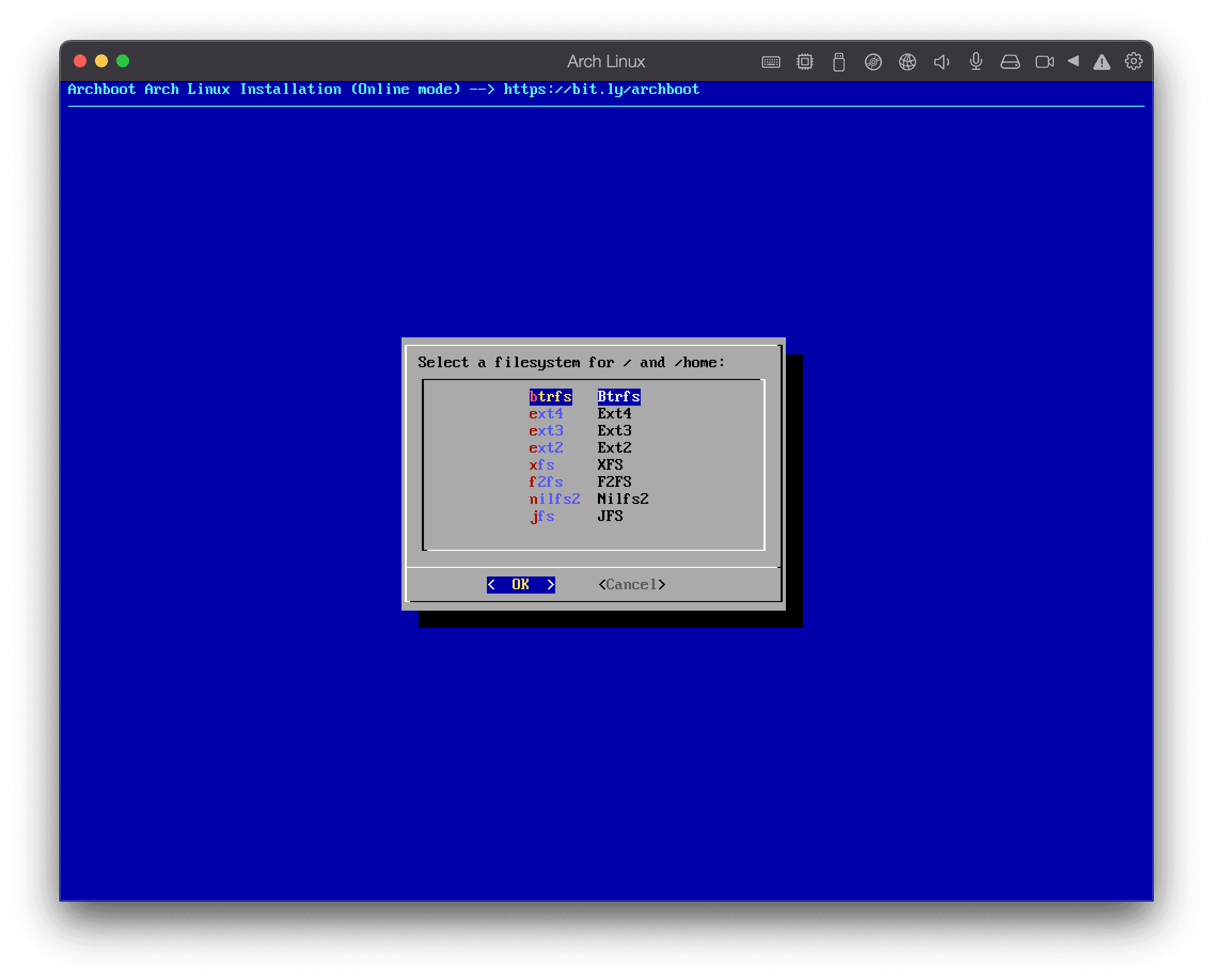
Task: Click the left-pointing triangle icon
Action: pyautogui.click(x=1074, y=61)
